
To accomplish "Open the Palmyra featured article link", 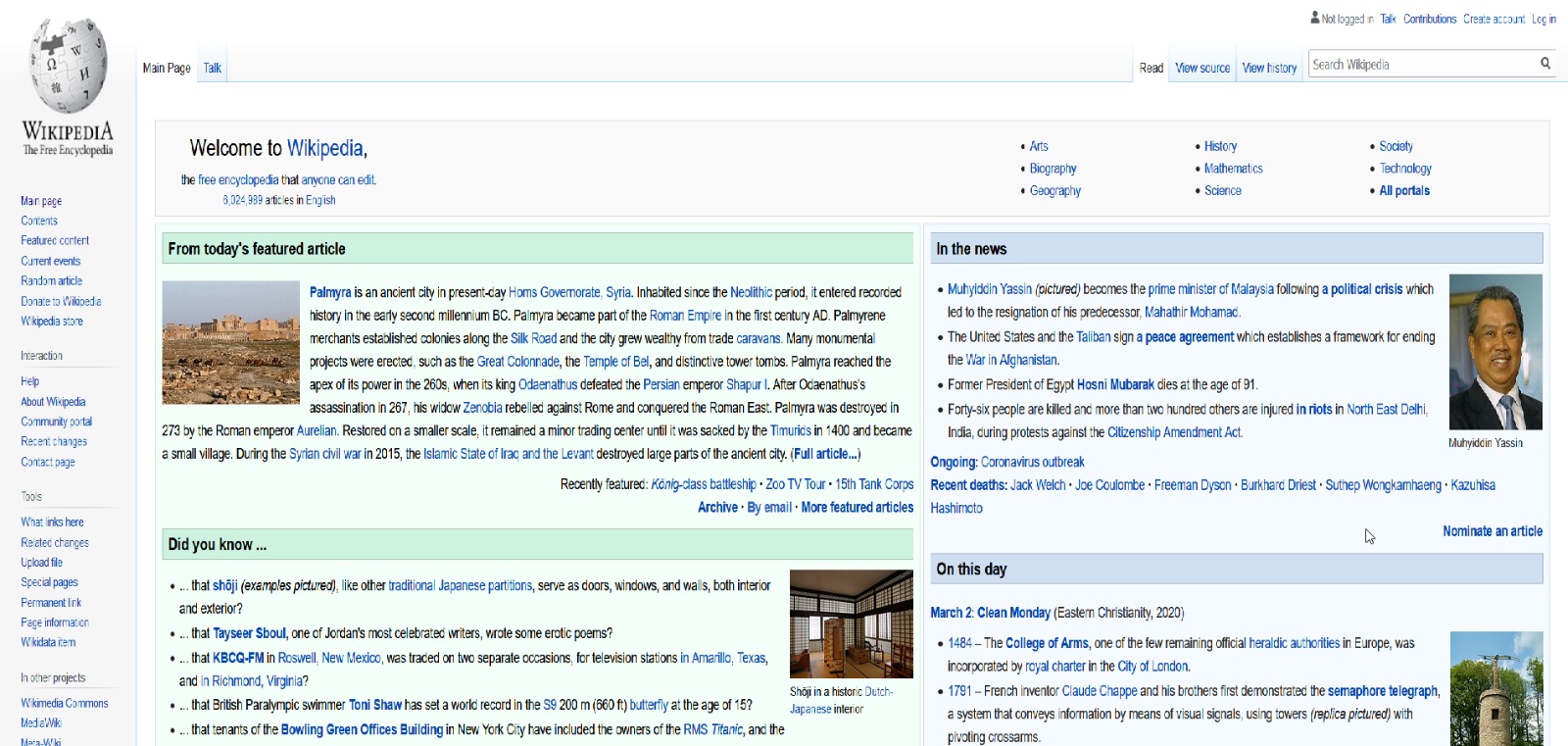I will 330,292.
